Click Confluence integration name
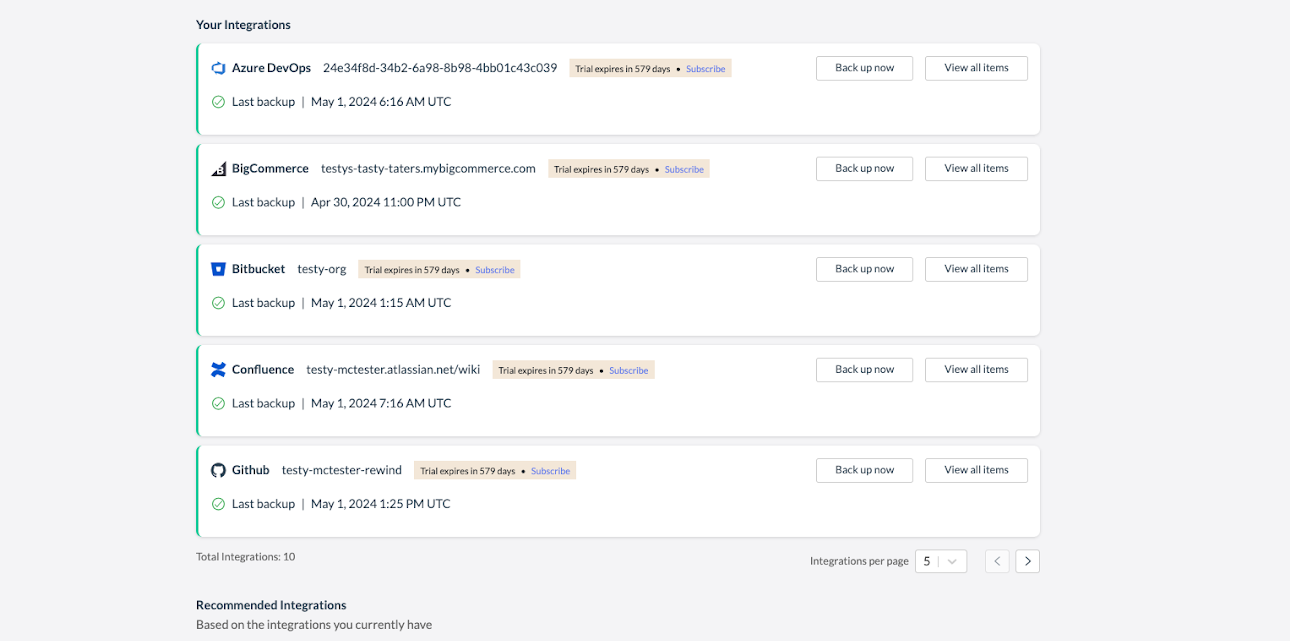 click(x=263, y=370)
